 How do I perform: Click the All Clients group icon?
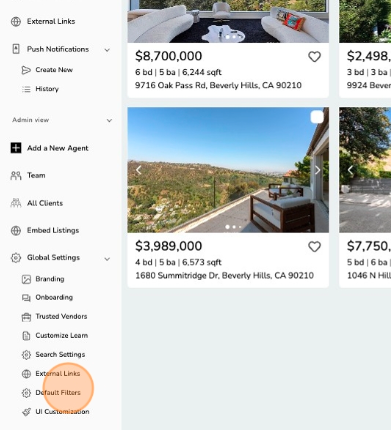[16, 203]
